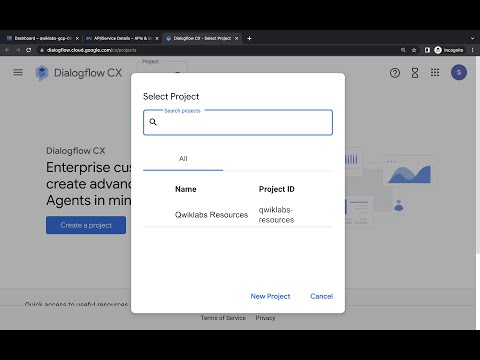480x360 pixels.
Task: Open a new browser tab with plus
Action: click(249, 38)
